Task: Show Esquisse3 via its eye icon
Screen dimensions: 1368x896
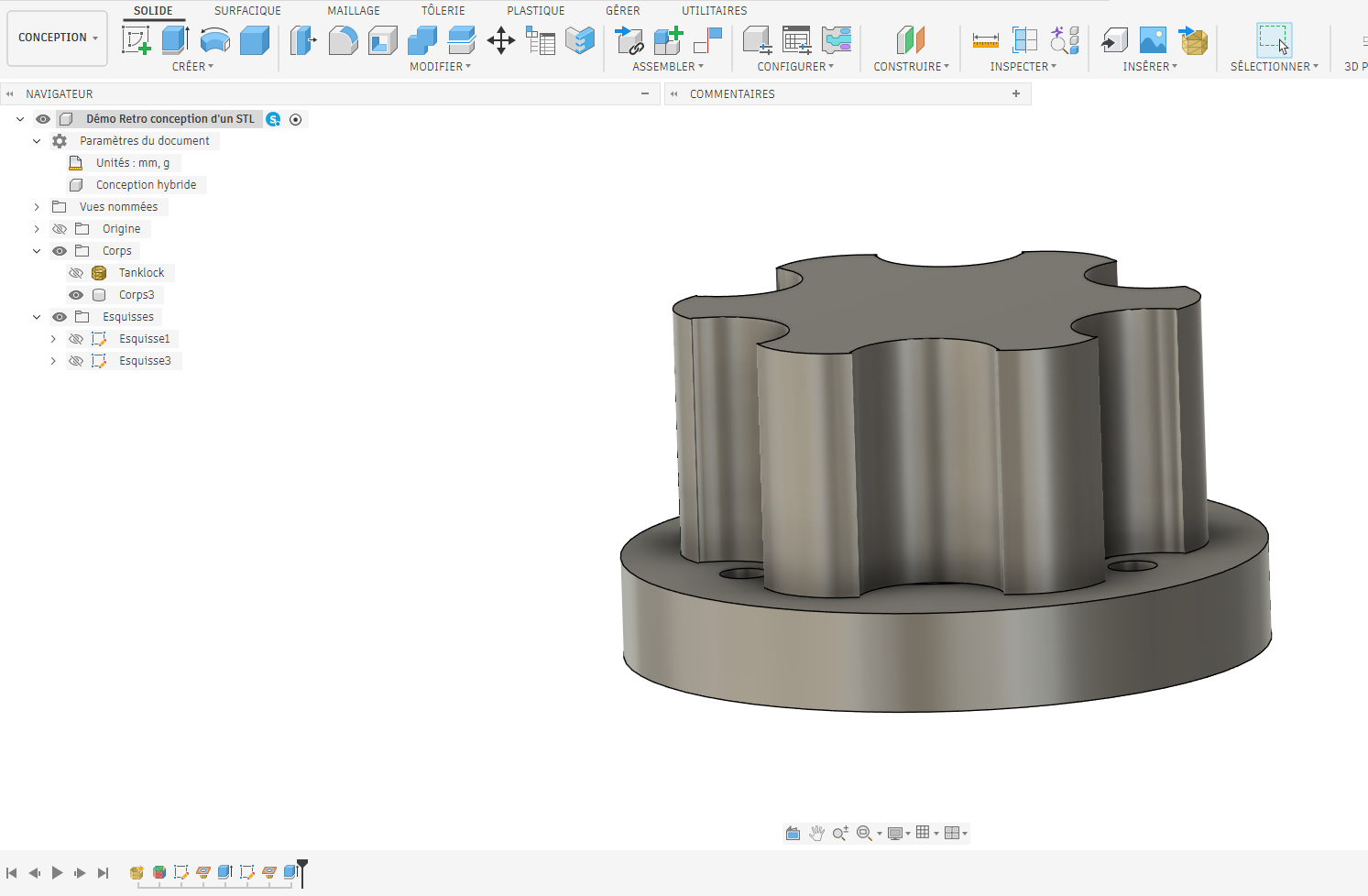Action: click(76, 361)
